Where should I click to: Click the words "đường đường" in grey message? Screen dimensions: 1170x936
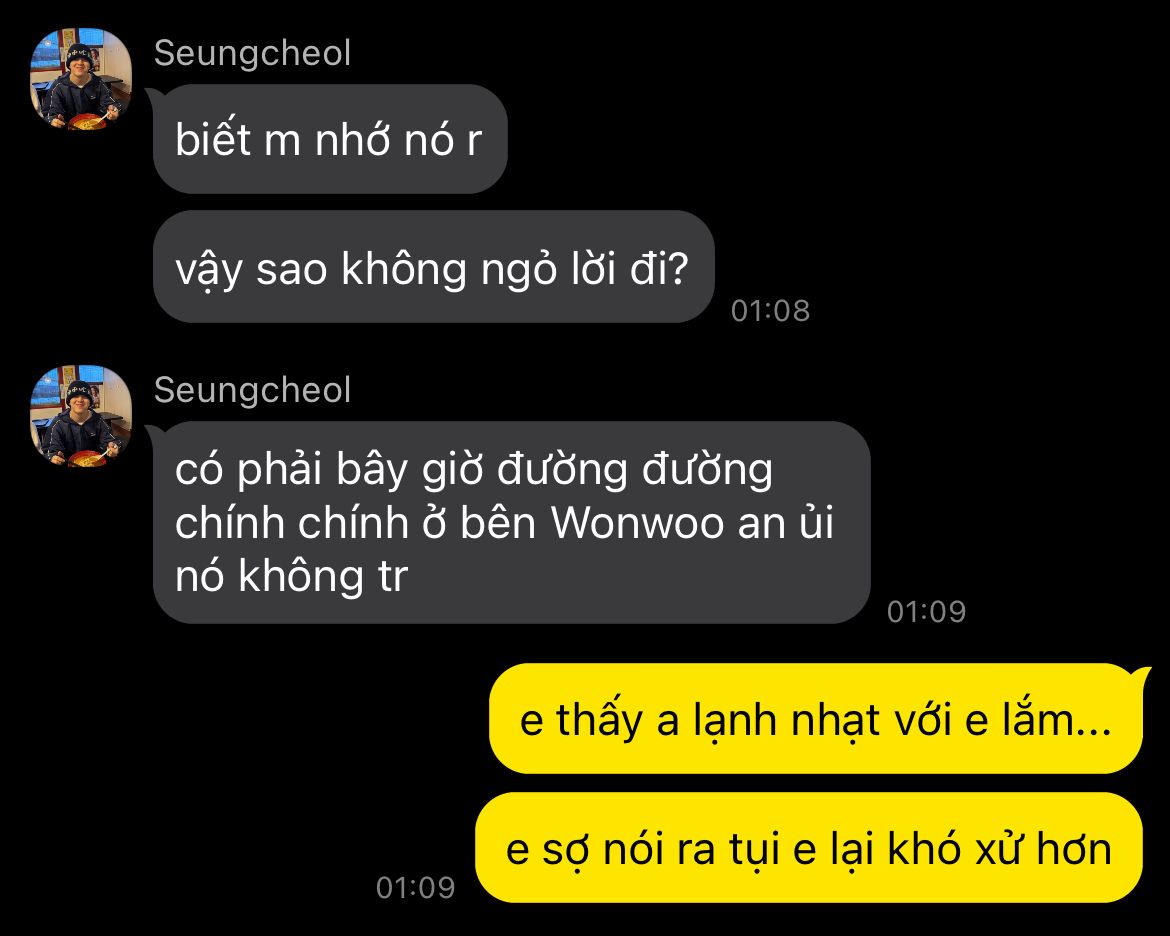point(635,470)
